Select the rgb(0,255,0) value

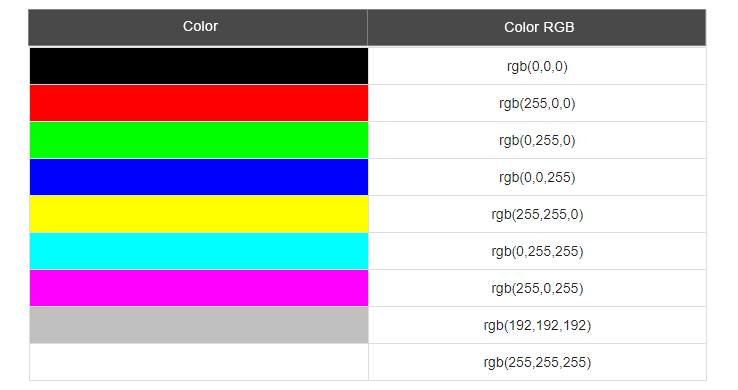(537, 140)
